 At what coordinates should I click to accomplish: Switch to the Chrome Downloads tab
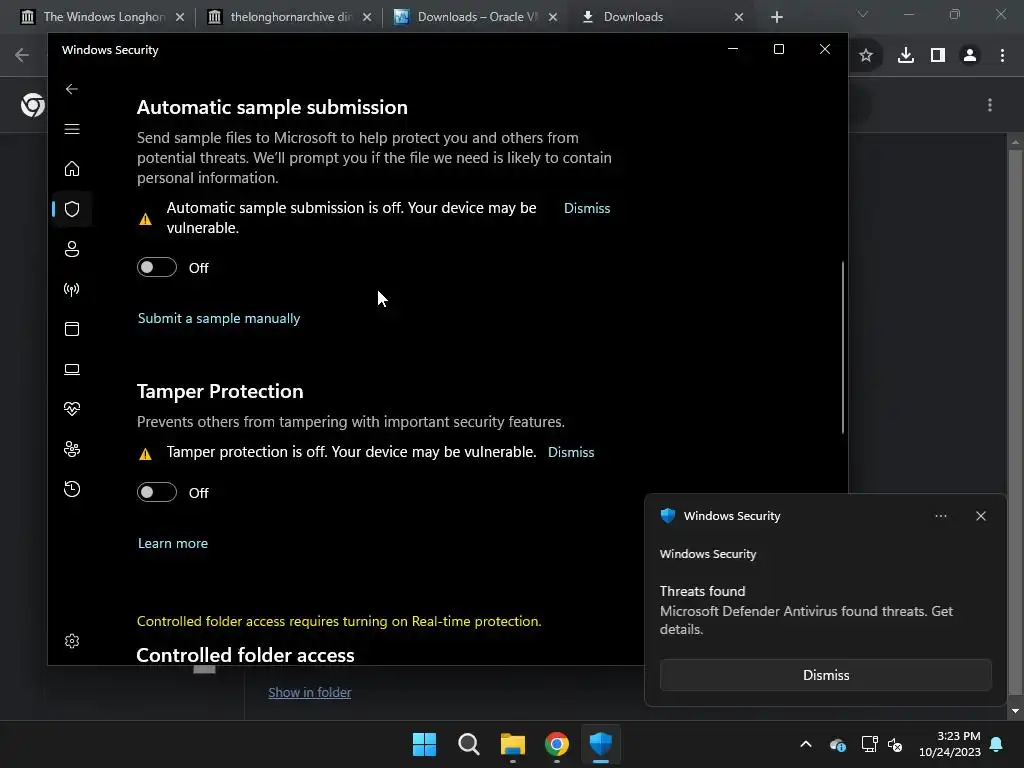point(664,17)
